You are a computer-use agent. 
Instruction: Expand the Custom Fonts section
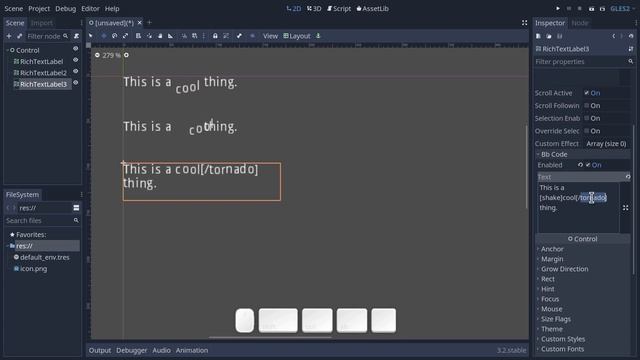583,349
